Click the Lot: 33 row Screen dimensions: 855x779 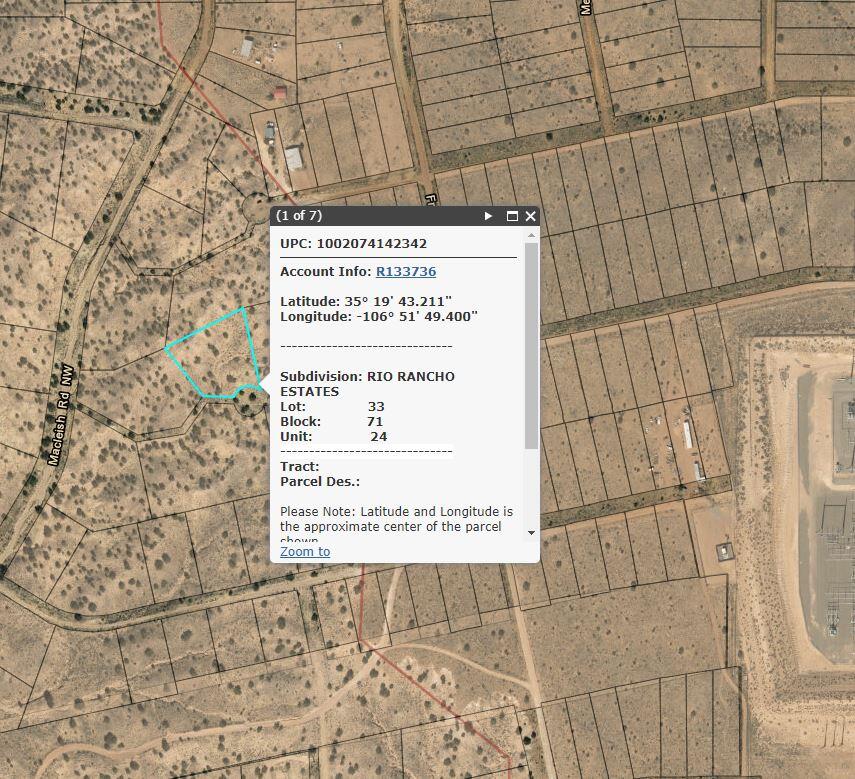pyautogui.click(x=332, y=407)
